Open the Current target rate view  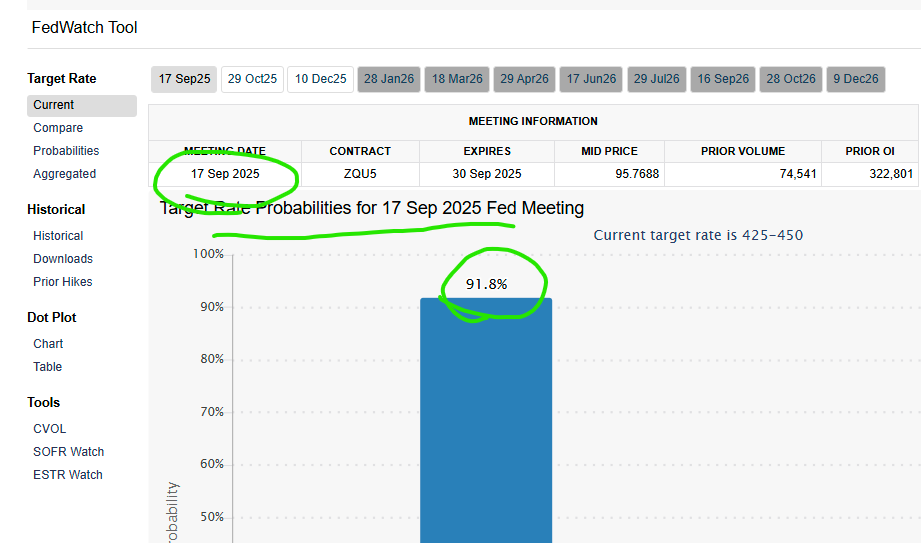click(82, 105)
